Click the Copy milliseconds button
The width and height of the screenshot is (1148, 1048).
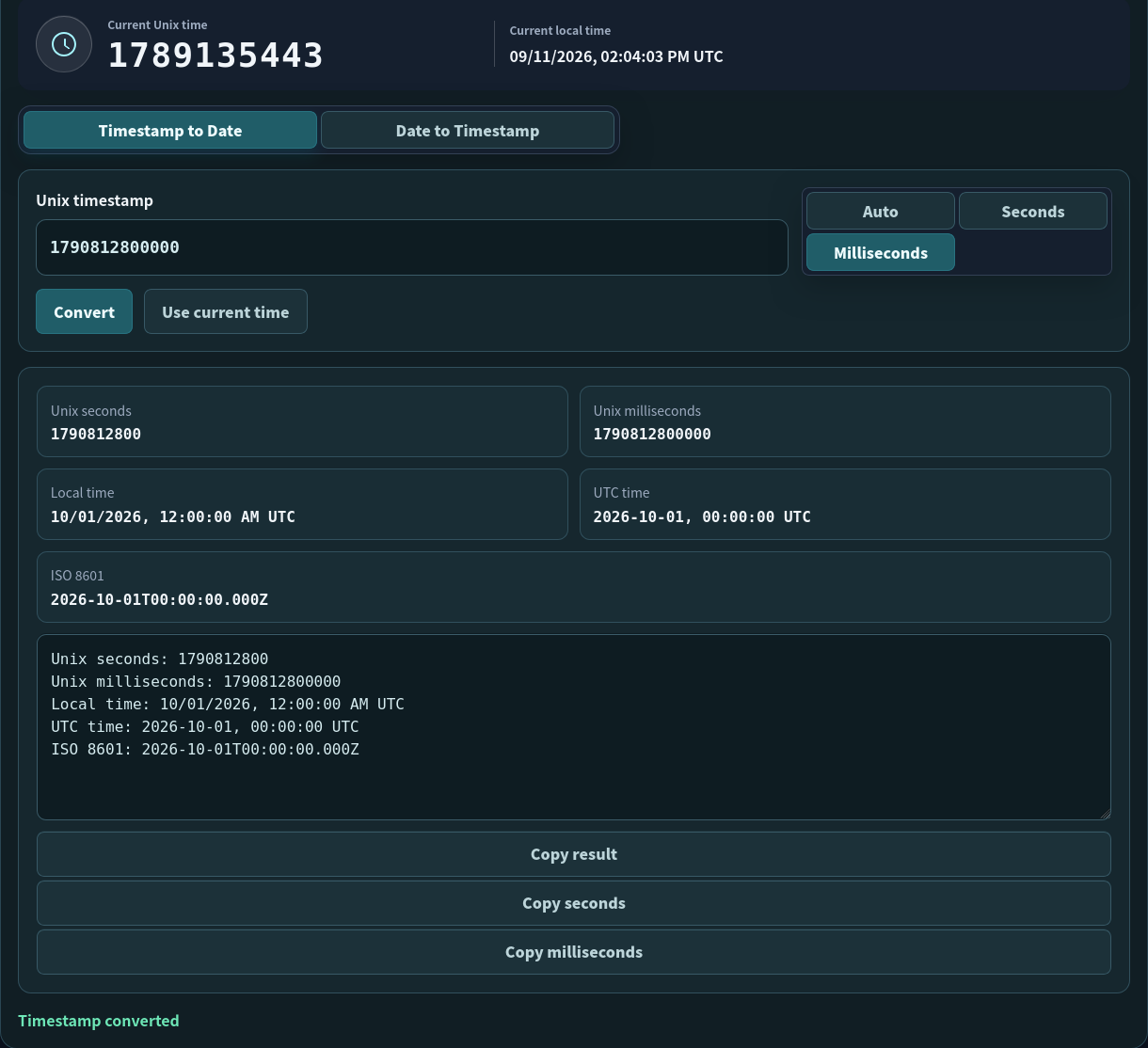click(x=574, y=952)
